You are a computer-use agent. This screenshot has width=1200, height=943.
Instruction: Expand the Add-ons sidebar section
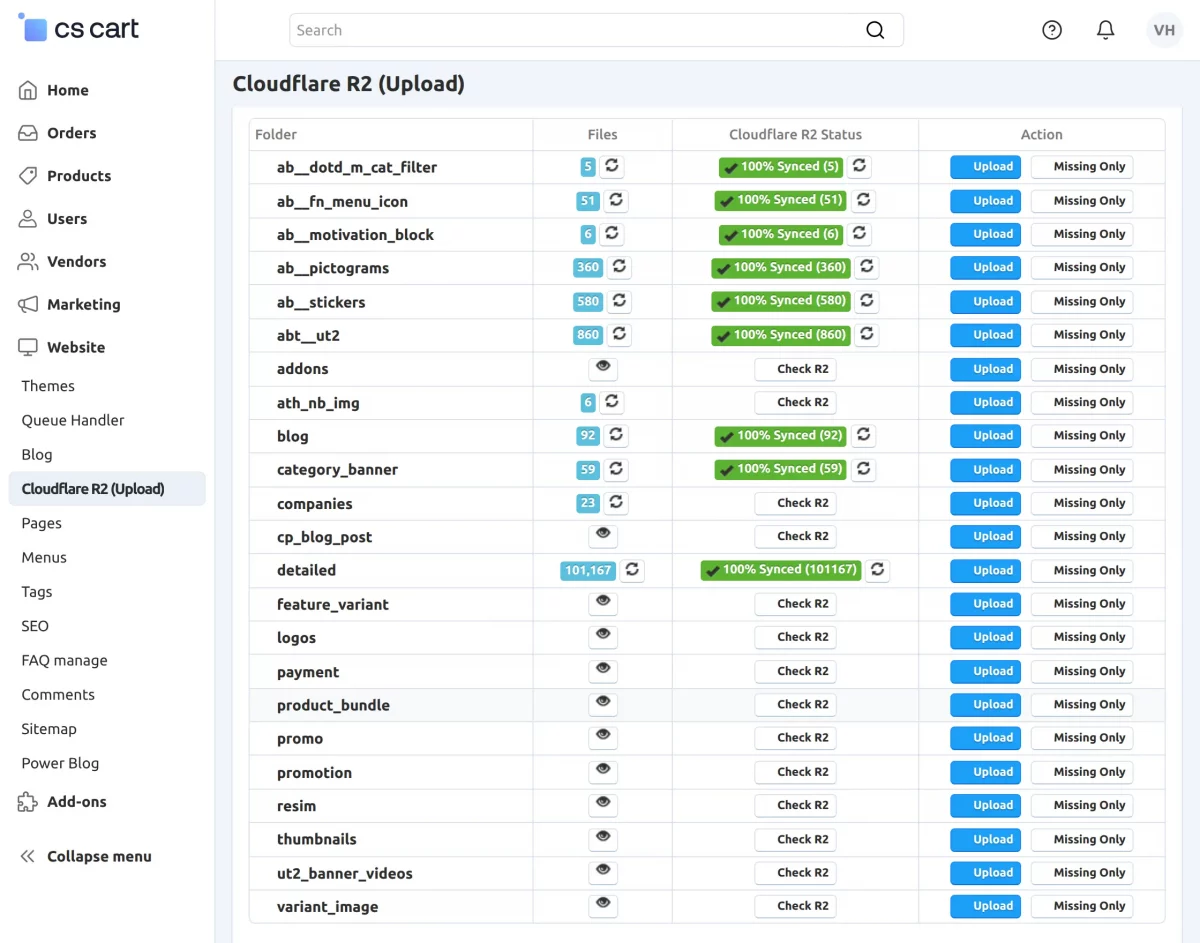coord(62,801)
